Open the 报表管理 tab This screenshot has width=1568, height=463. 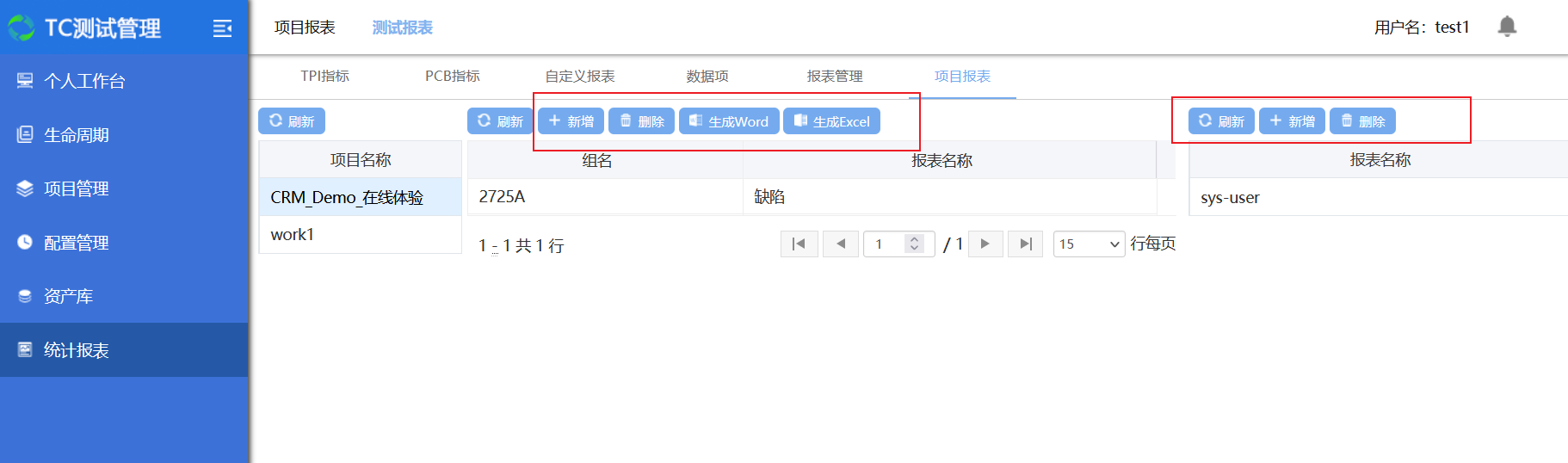[x=835, y=76]
